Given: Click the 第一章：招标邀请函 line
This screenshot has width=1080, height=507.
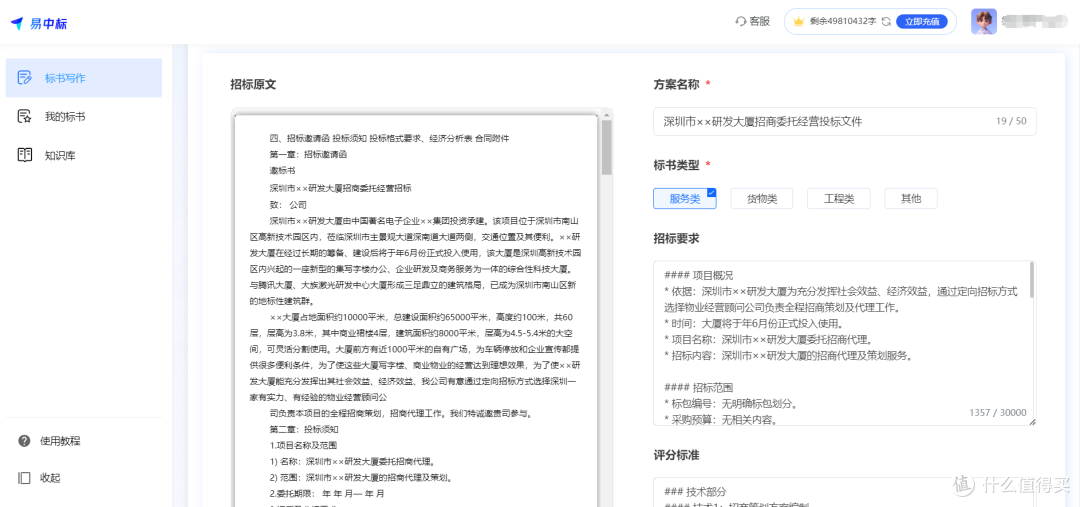Looking at the screenshot, I should (308, 154).
